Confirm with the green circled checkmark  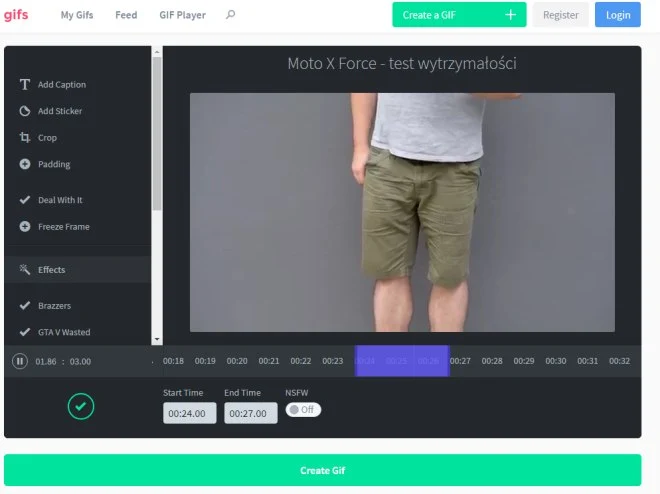[81, 406]
